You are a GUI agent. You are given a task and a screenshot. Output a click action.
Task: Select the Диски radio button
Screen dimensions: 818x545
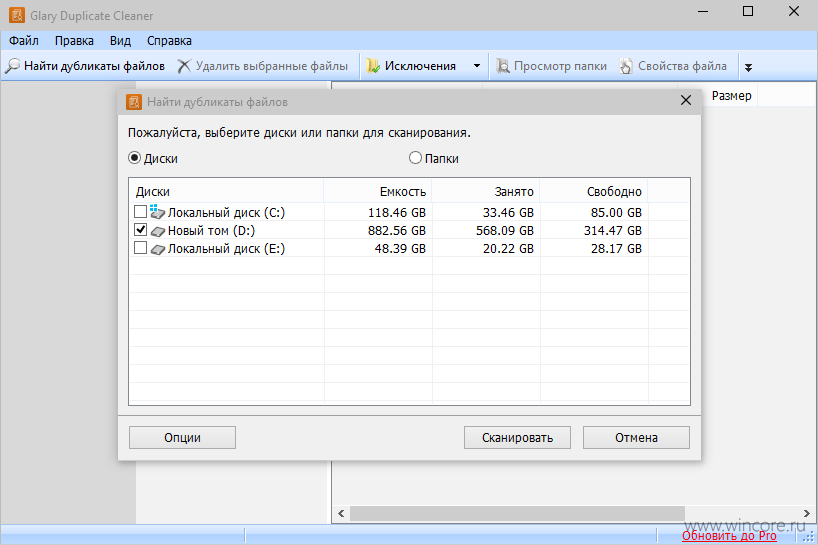click(135, 158)
